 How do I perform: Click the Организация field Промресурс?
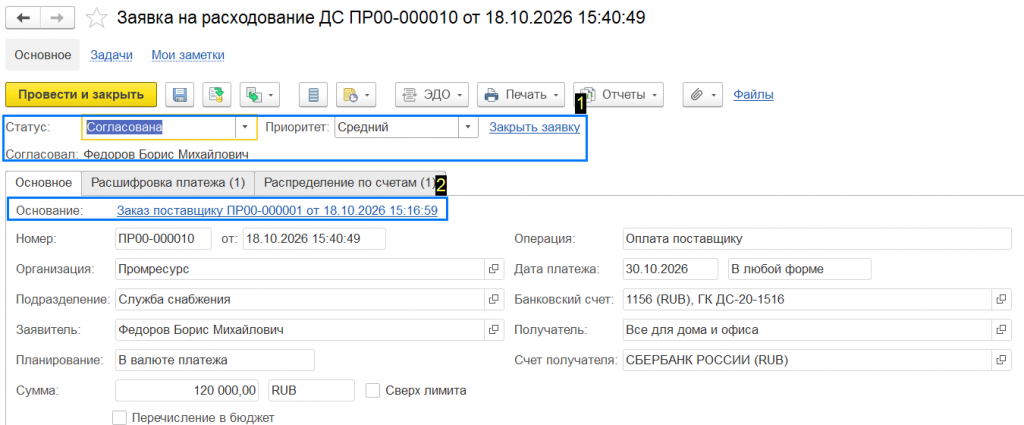tap(299, 268)
